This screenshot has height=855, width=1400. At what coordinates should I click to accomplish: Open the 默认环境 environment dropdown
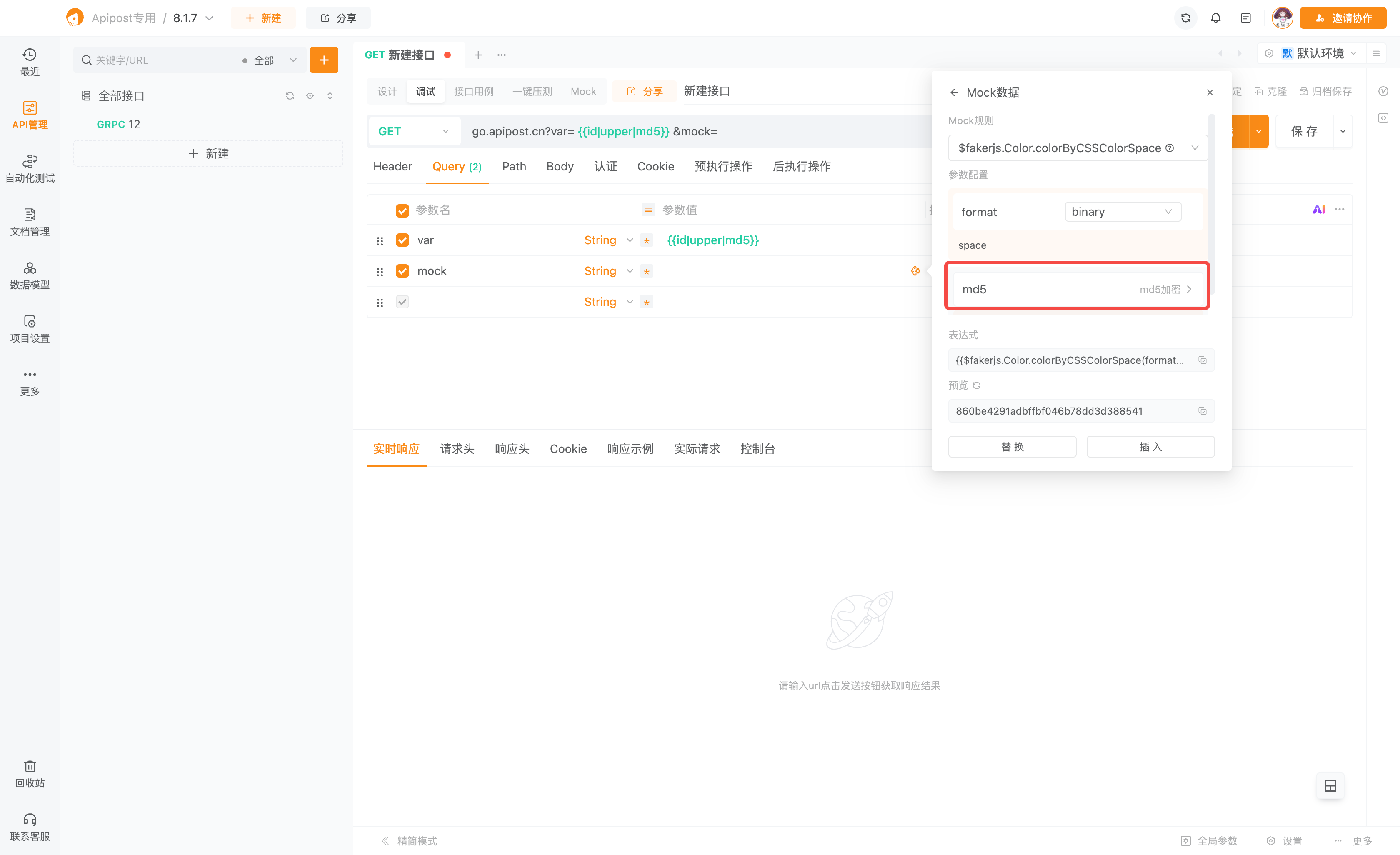tap(1312, 53)
